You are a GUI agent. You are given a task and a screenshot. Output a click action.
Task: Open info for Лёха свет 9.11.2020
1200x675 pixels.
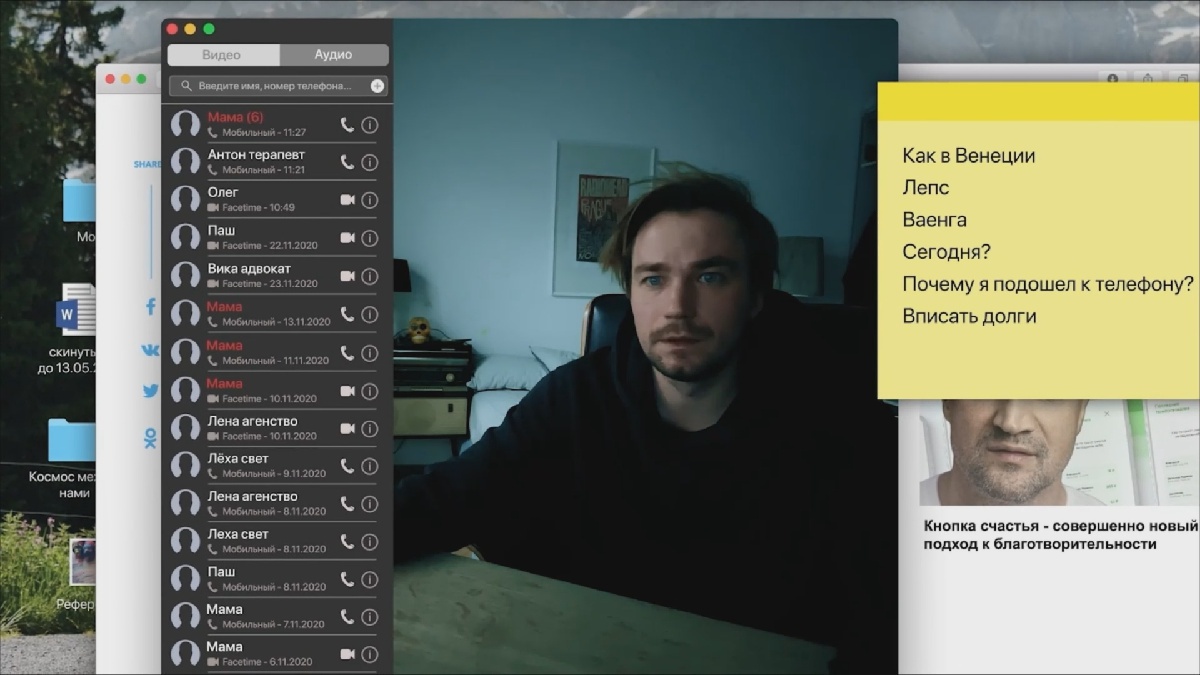(369, 466)
